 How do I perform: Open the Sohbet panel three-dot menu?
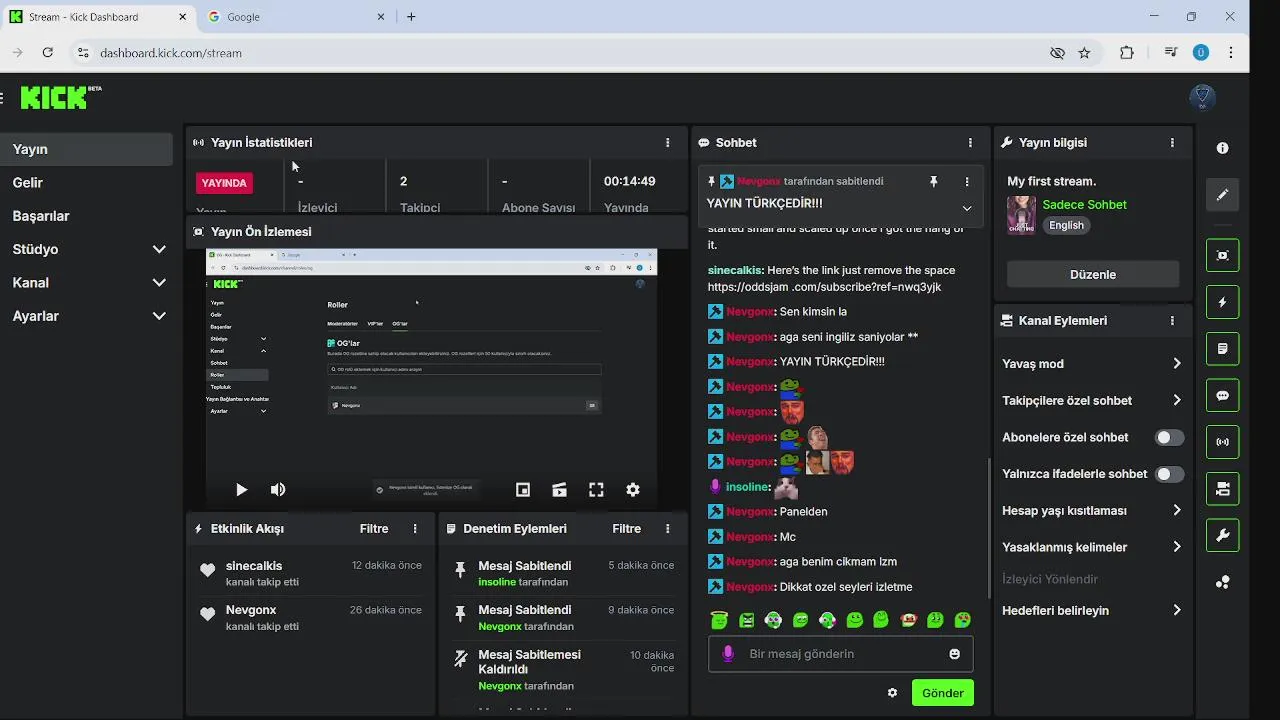[970, 143]
